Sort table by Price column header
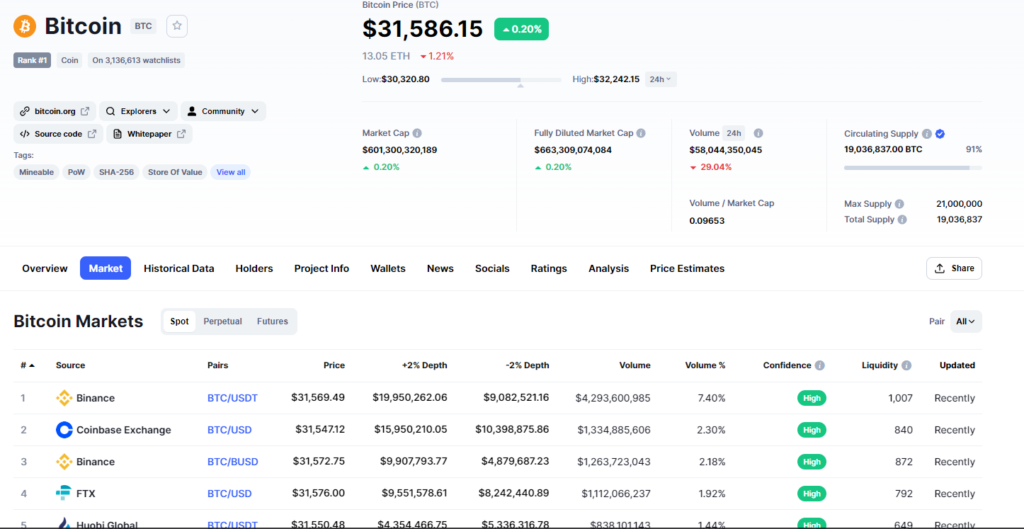1024x529 pixels. [334, 365]
